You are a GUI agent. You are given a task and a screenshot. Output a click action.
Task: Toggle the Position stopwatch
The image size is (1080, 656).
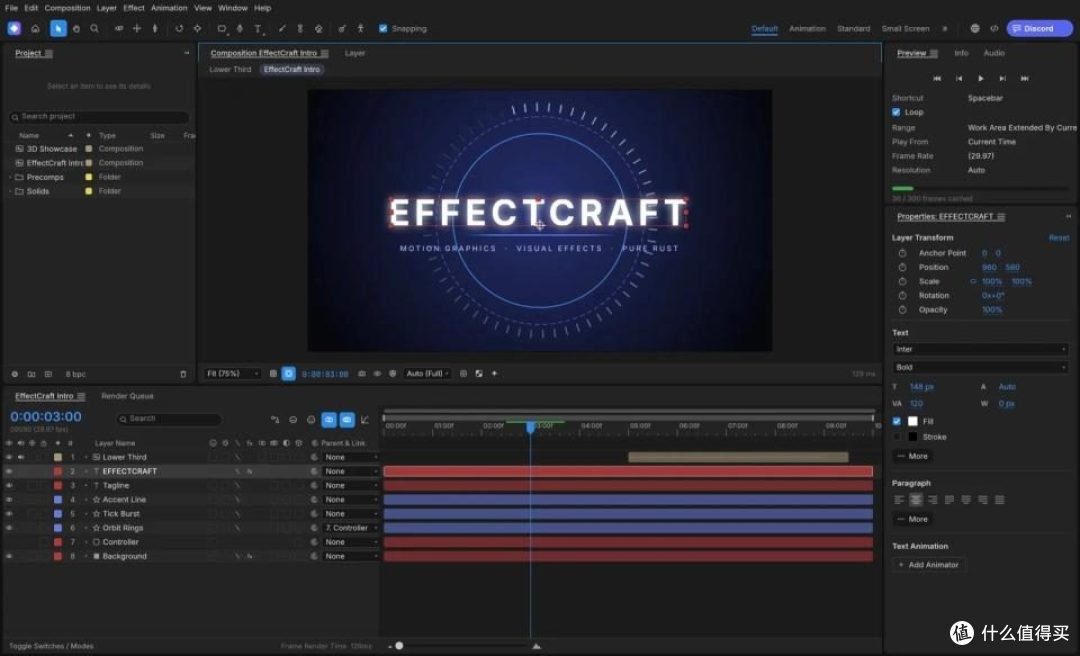point(902,267)
